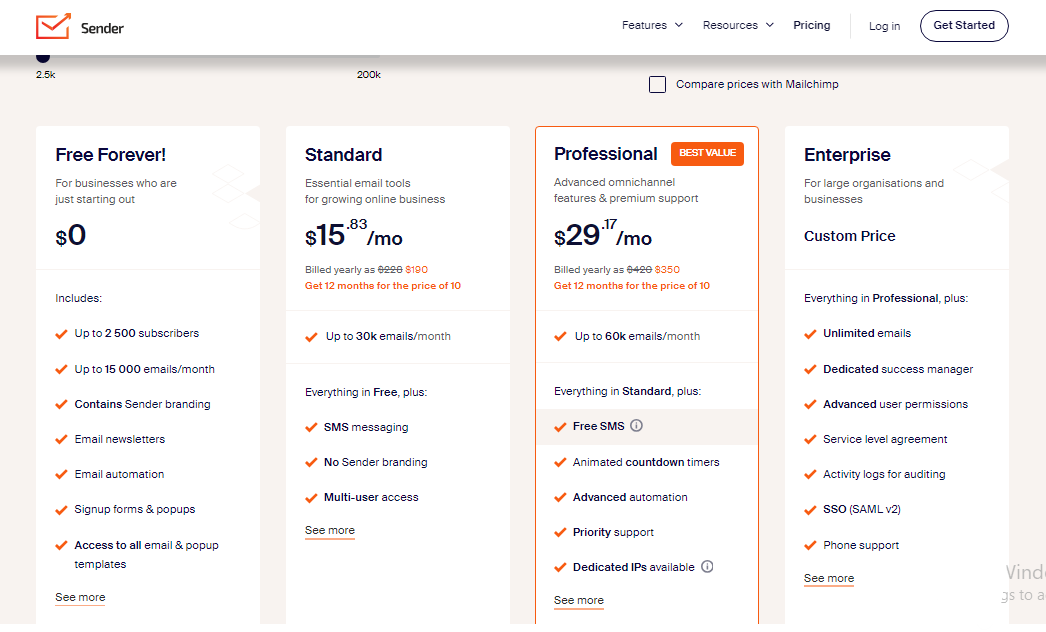Expand See more under Professional plan
Screen dimensions: 1046x632
coord(578,601)
